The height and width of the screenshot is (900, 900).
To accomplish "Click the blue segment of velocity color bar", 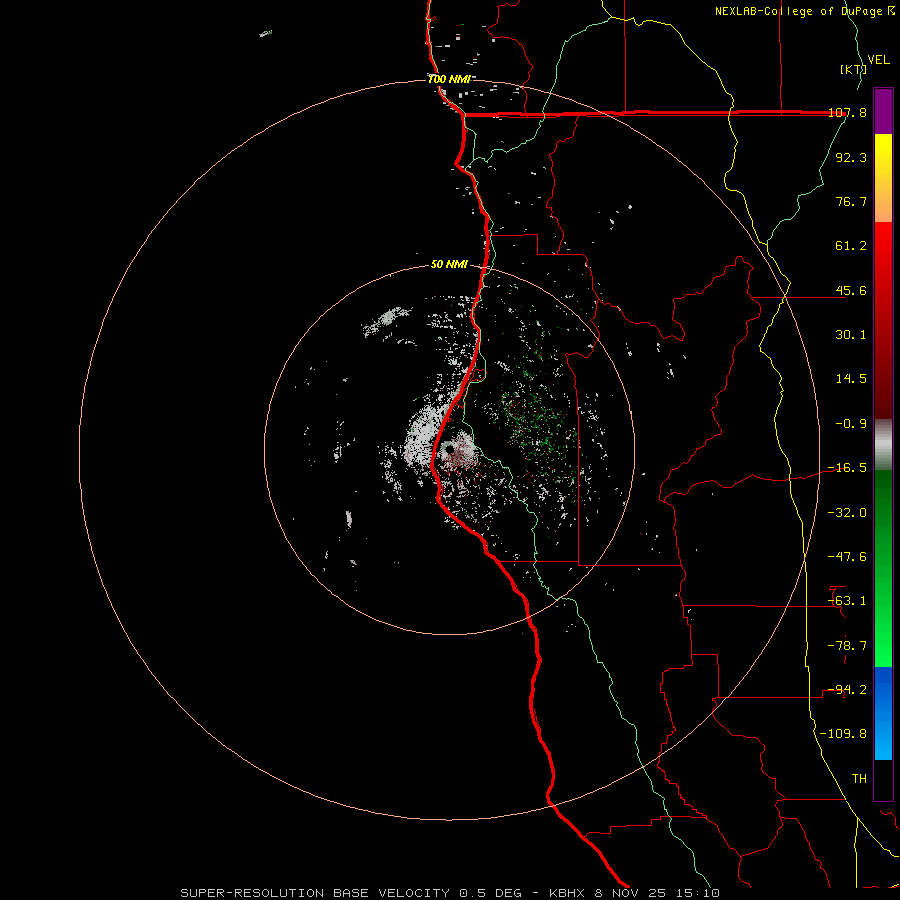I will coord(883,713).
